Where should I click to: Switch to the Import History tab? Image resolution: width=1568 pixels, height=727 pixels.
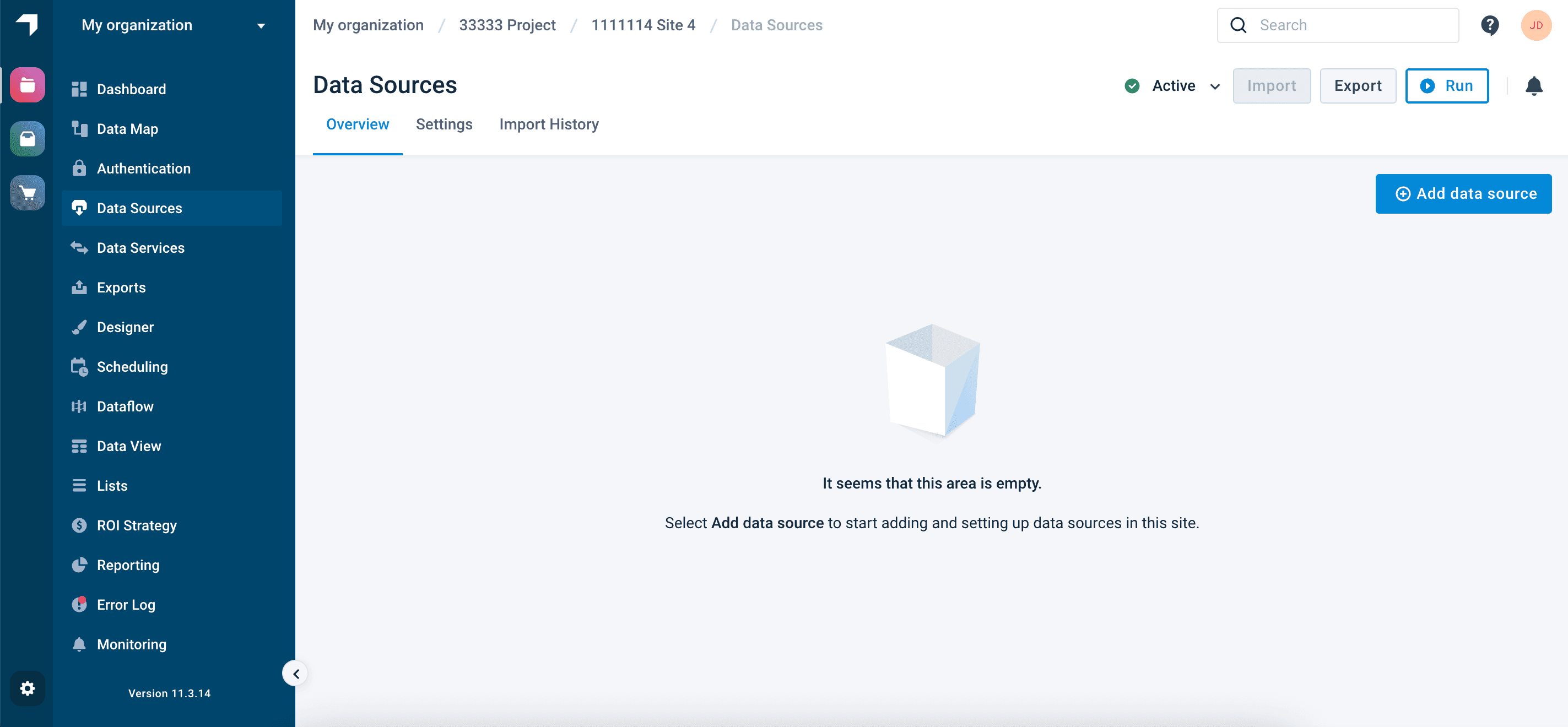pyautogui.click(x=548, y=124)
